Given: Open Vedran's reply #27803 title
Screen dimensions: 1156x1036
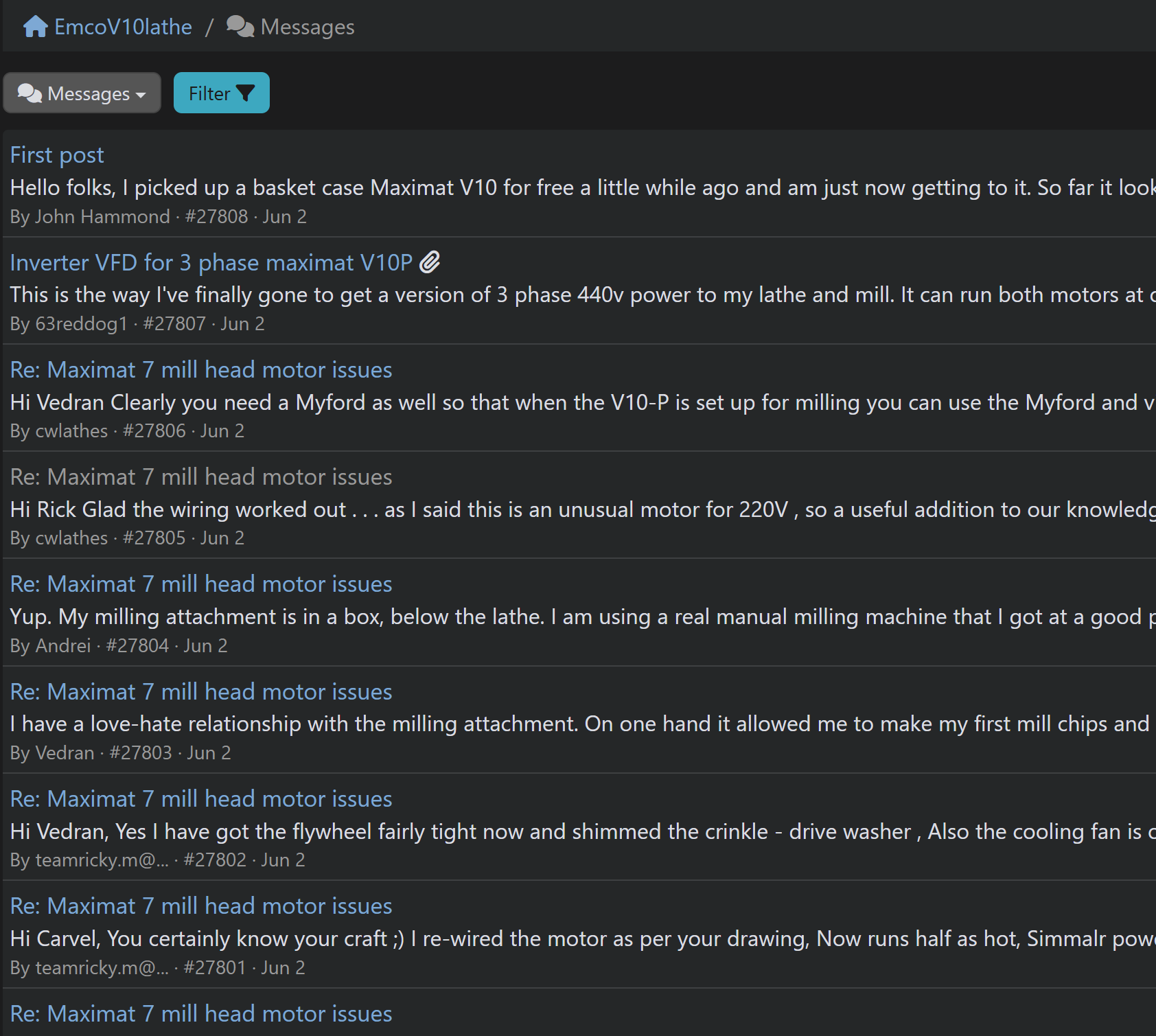Looking at the screenshot, I should point(201,691).
